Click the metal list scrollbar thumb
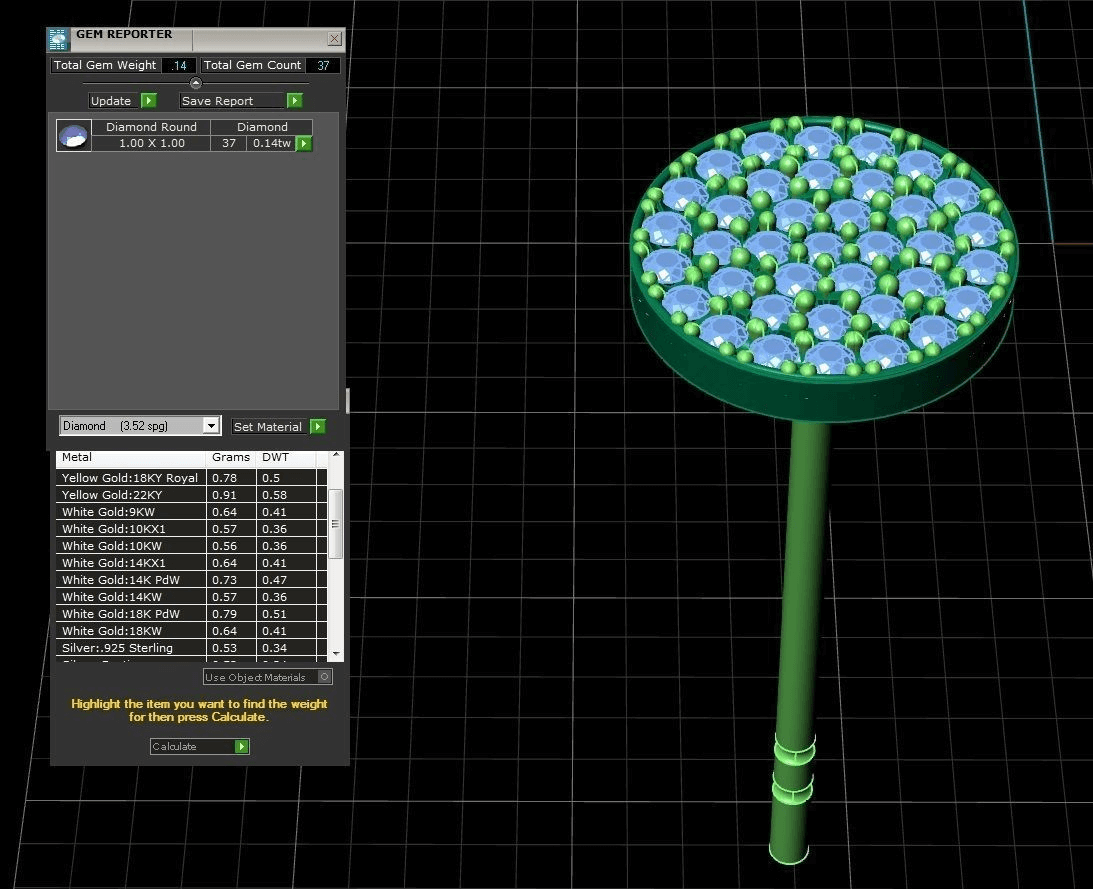The width and height of the screenshot is (1093, 889). 336,523
